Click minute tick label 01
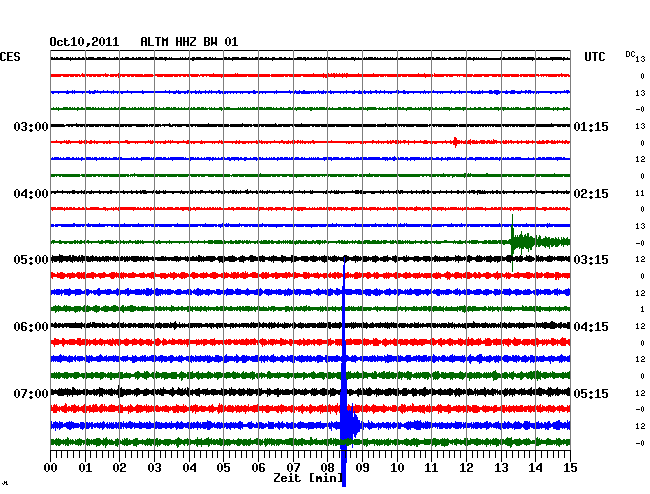The width and height of the screenshot is (650, 494). pyautogui.click(x=85, y=467)
